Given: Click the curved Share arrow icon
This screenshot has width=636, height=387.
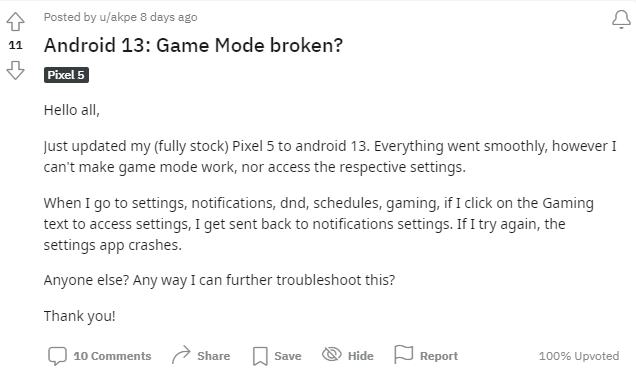Looking at the screenshot, I should [x=181, y=355].
